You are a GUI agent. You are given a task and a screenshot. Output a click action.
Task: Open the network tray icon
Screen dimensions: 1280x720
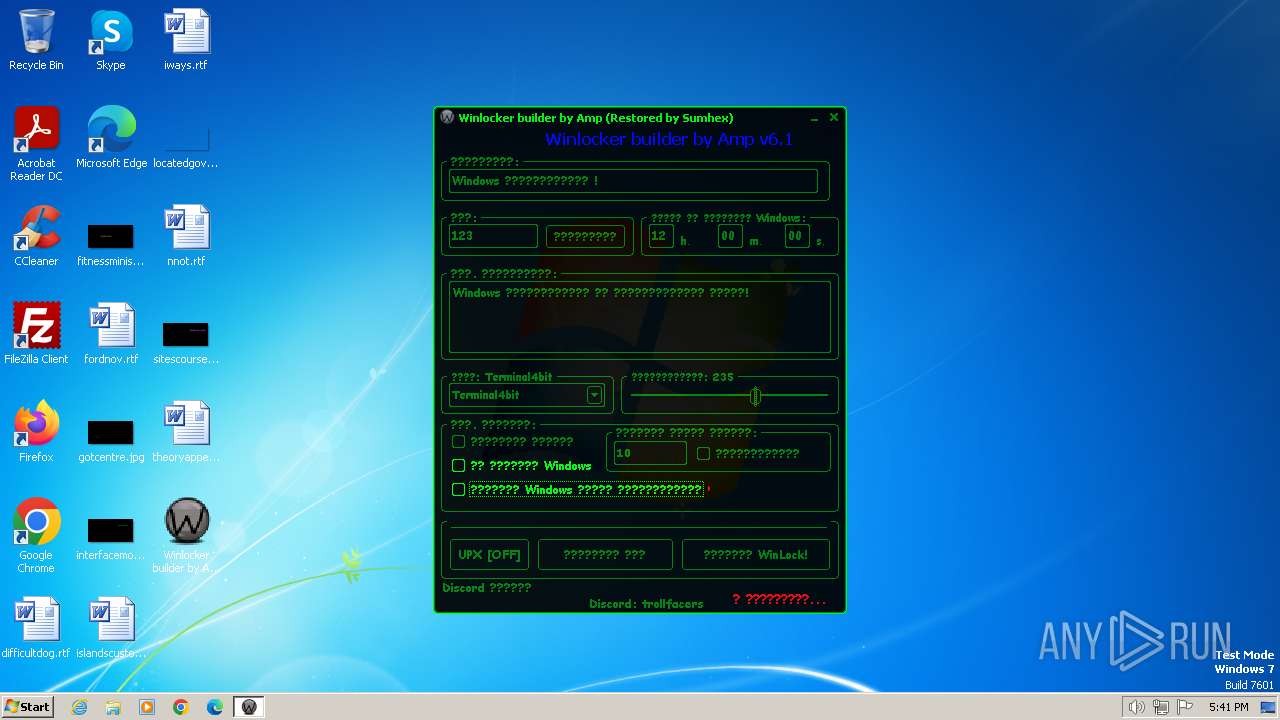[1161, 707]
